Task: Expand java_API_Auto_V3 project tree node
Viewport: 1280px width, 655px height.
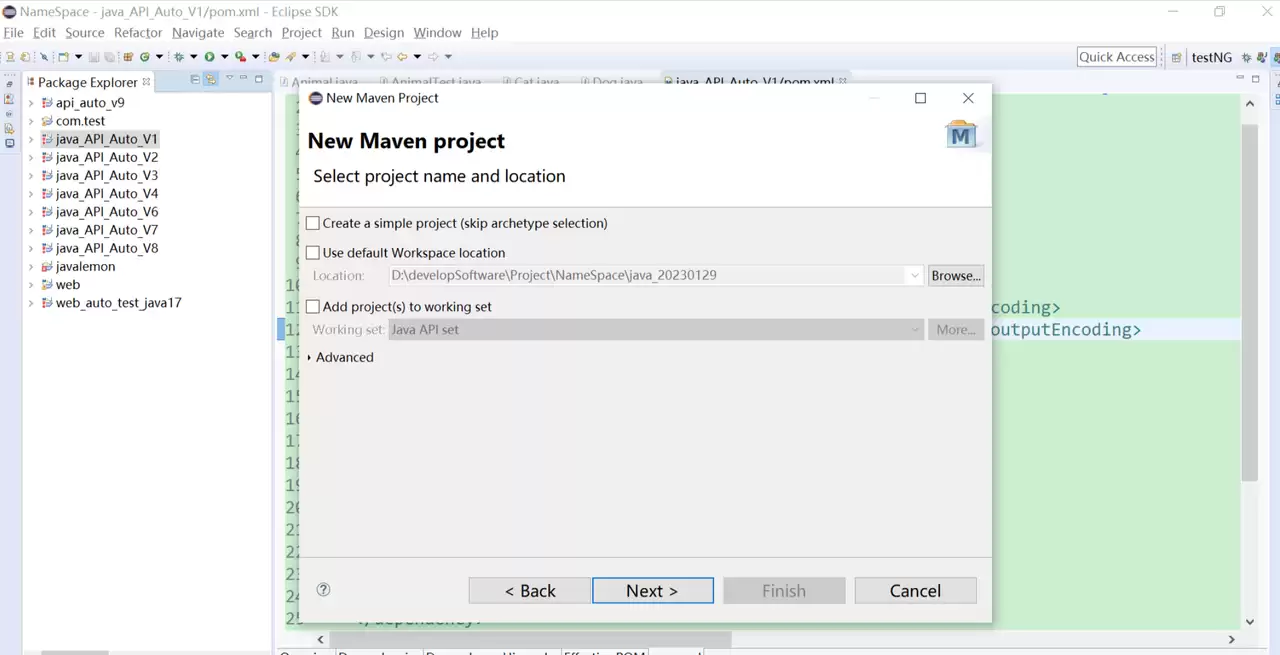Action: [x=31, y=176]
